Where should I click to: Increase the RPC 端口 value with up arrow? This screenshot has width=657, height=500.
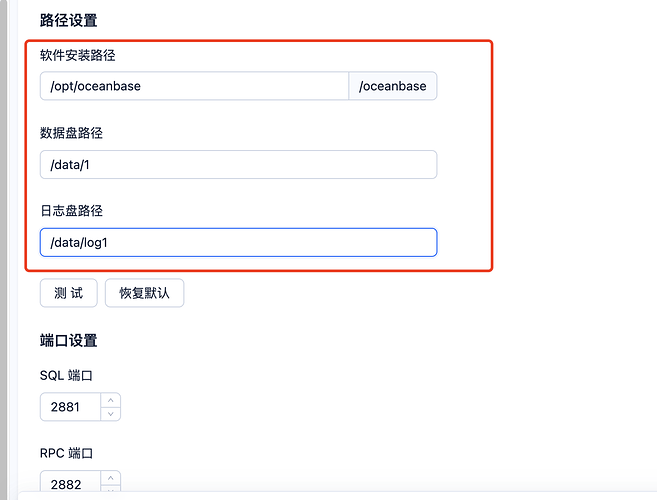click(x=111, y=478)
